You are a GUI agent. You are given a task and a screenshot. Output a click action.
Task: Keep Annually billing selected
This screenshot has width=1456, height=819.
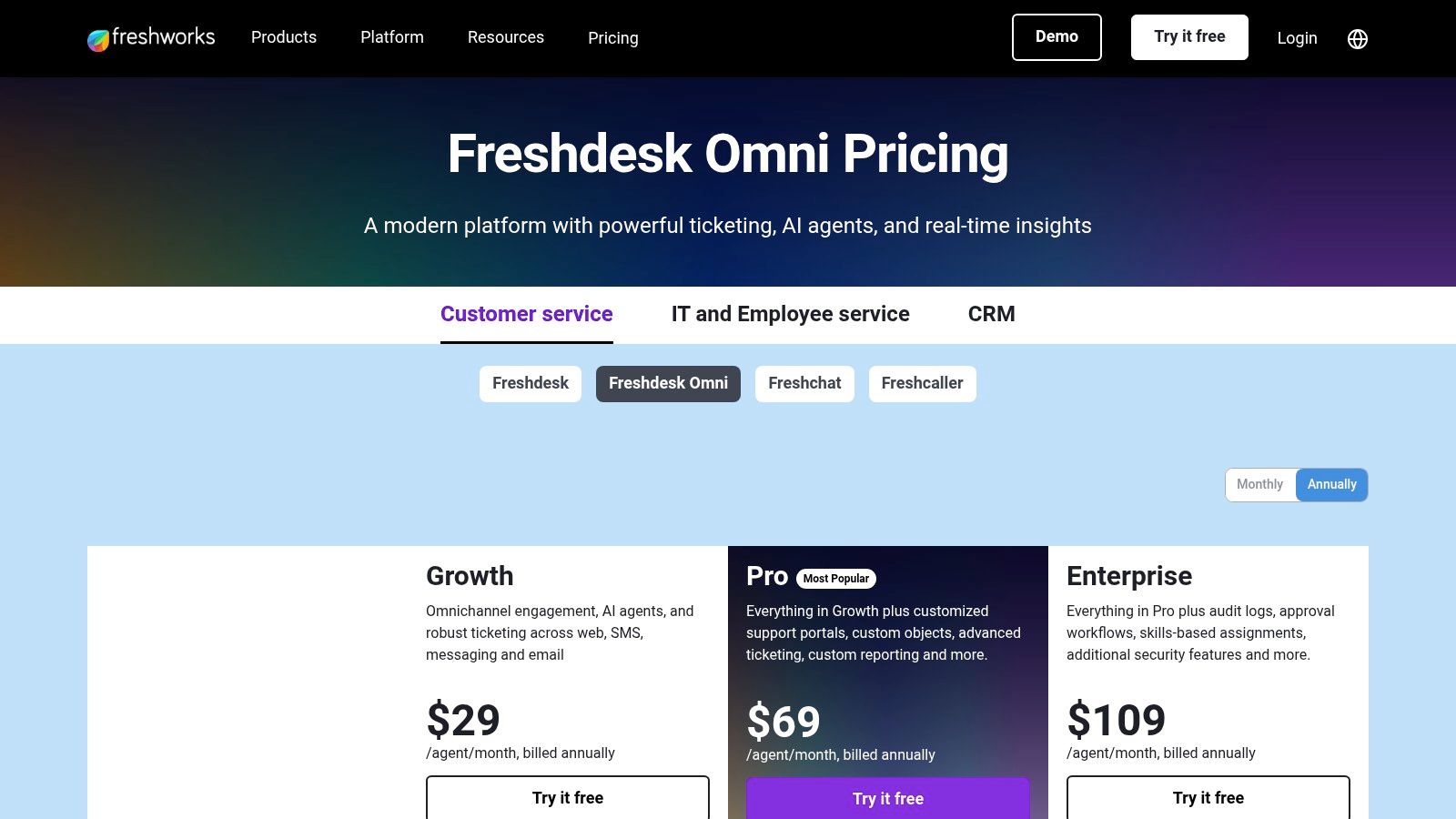point(1331,484)
